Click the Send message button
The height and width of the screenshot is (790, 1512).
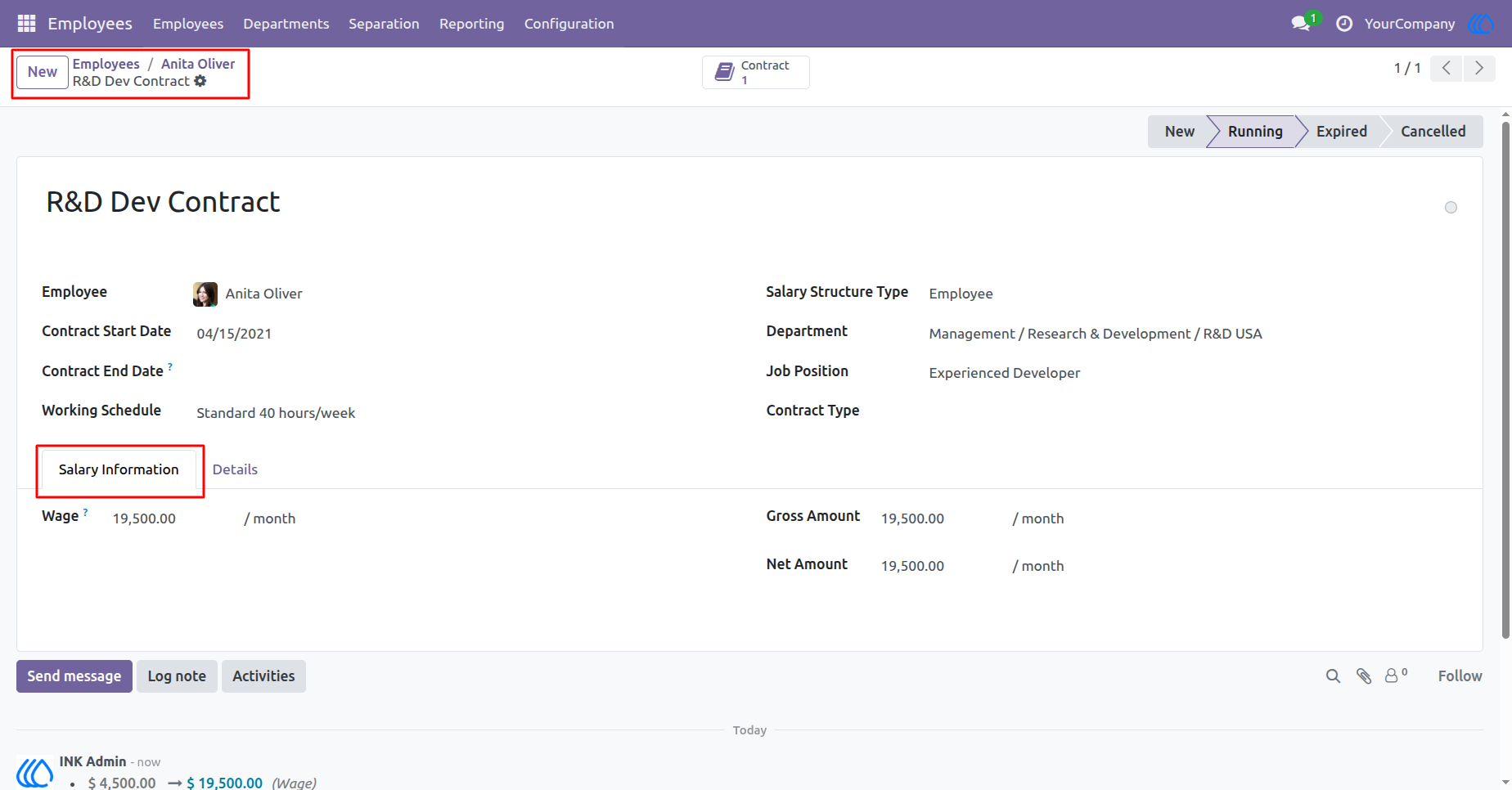pos(74,676)
